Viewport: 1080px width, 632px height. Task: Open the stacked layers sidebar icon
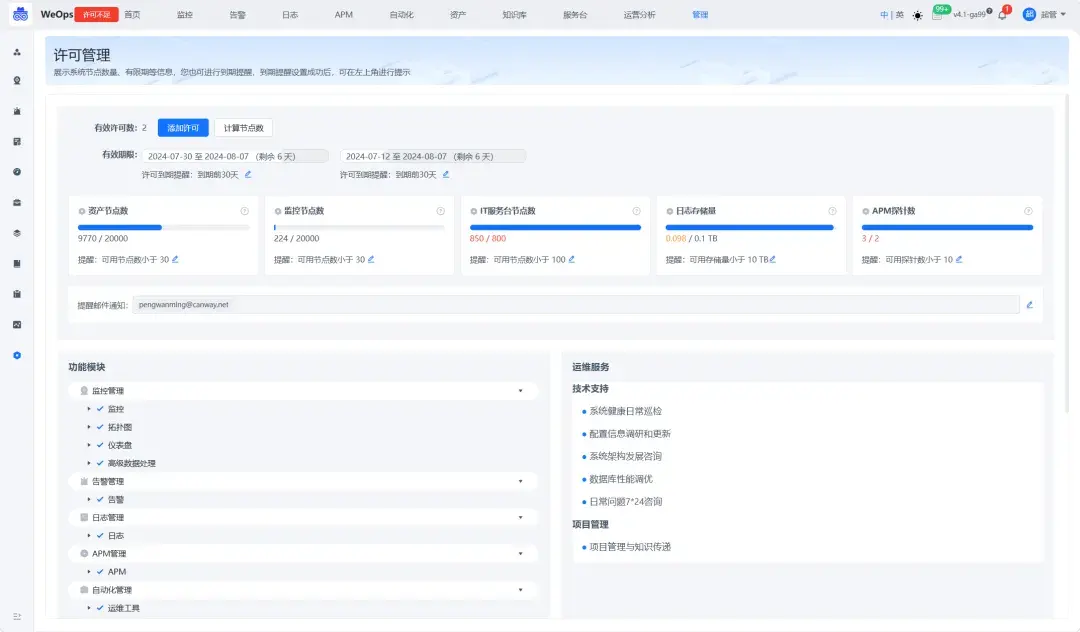pos(17,233)
